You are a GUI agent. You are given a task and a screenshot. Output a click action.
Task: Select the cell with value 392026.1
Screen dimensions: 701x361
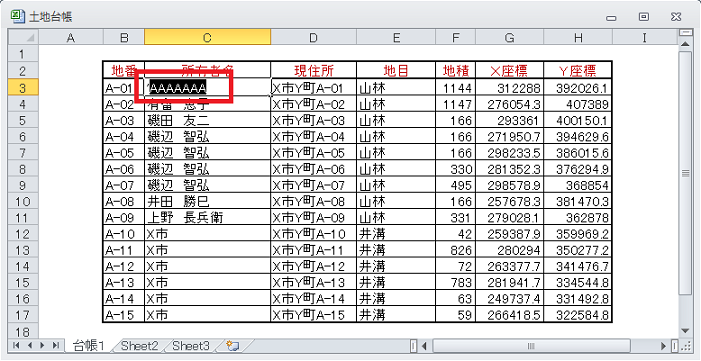pos(578,88)
